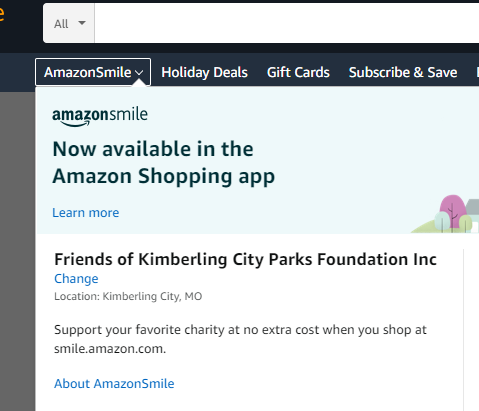Viewport: 479px width, 411px height.
Task: Click the Now available in the Amazon Shopping app headline
Action: point(163,162)
